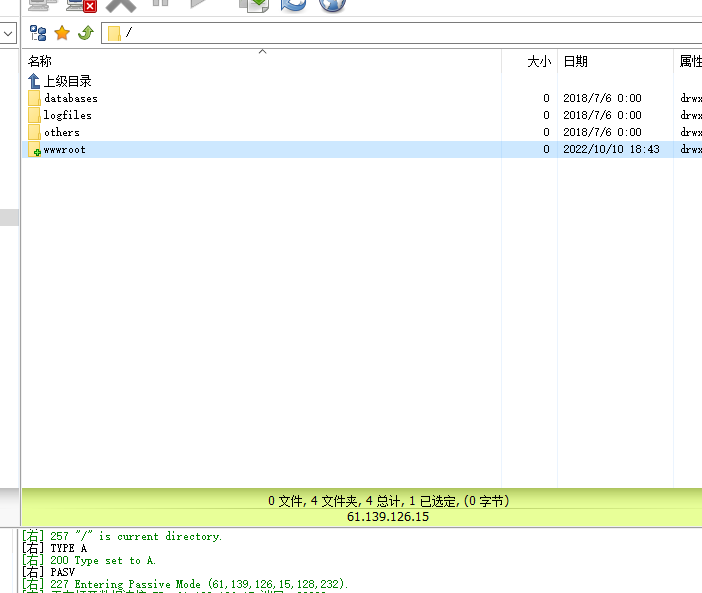Click the Connect computer icon in toolbar
The height and width of the screenshot is (593, 702).
tap(40, 5)
